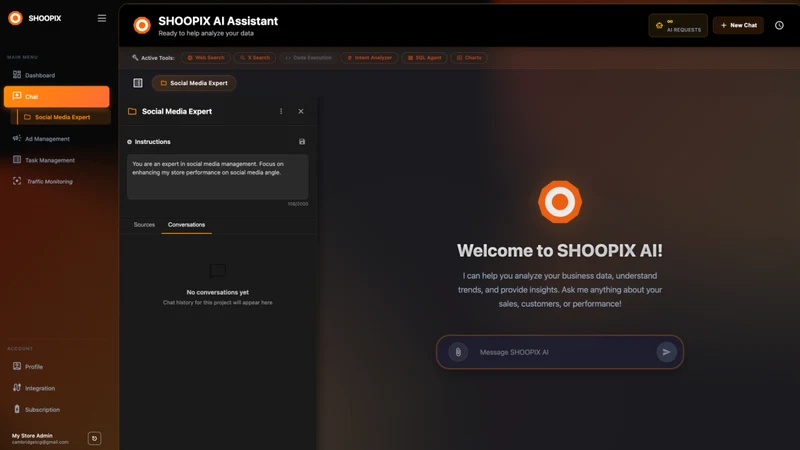Screen dimensions: 800x450
Task: Attach a file with the paperclip icon
Action: pyautogui.click(x=458, y=352)
